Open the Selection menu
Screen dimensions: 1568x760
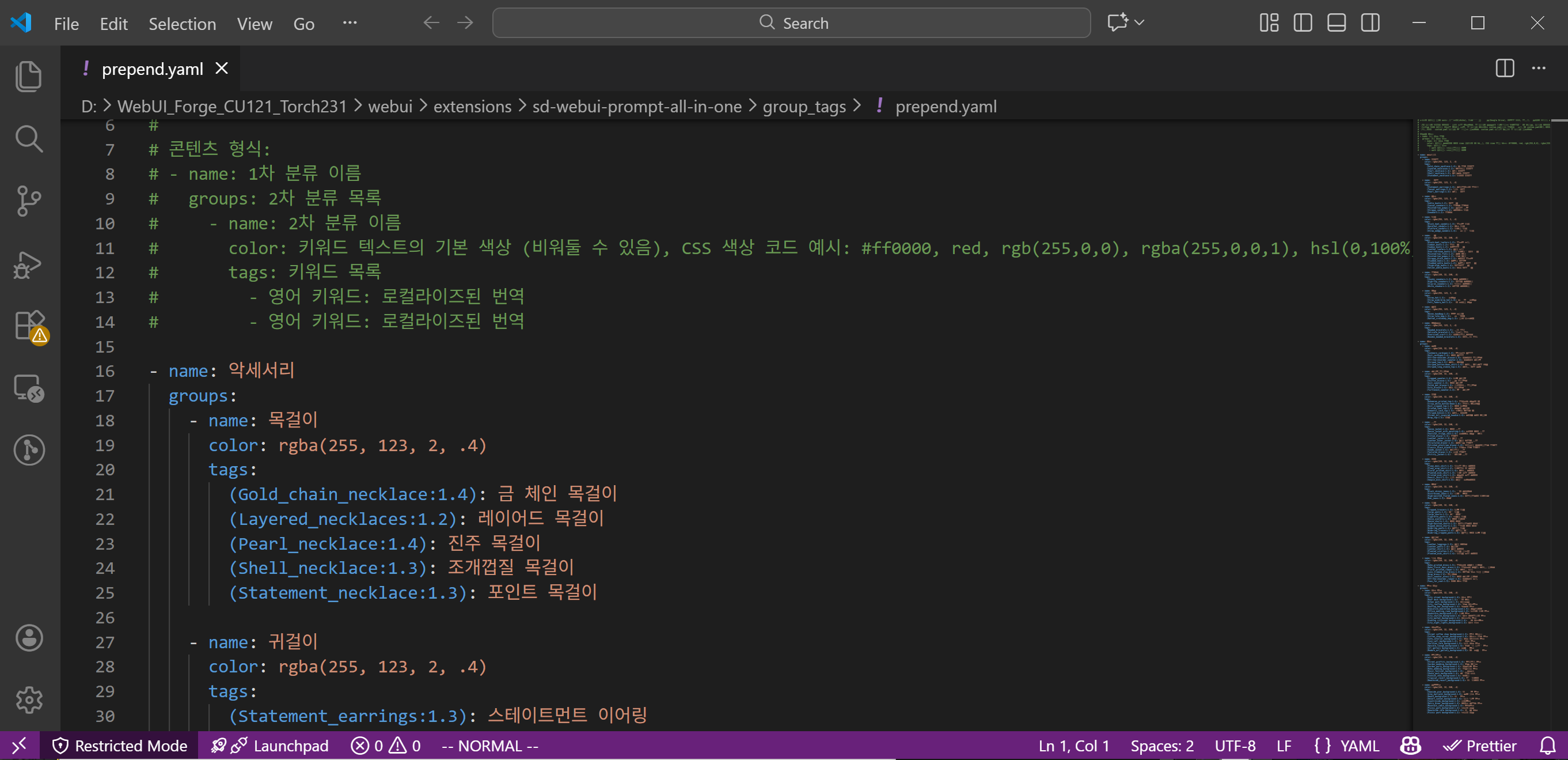tap(182, 24)
